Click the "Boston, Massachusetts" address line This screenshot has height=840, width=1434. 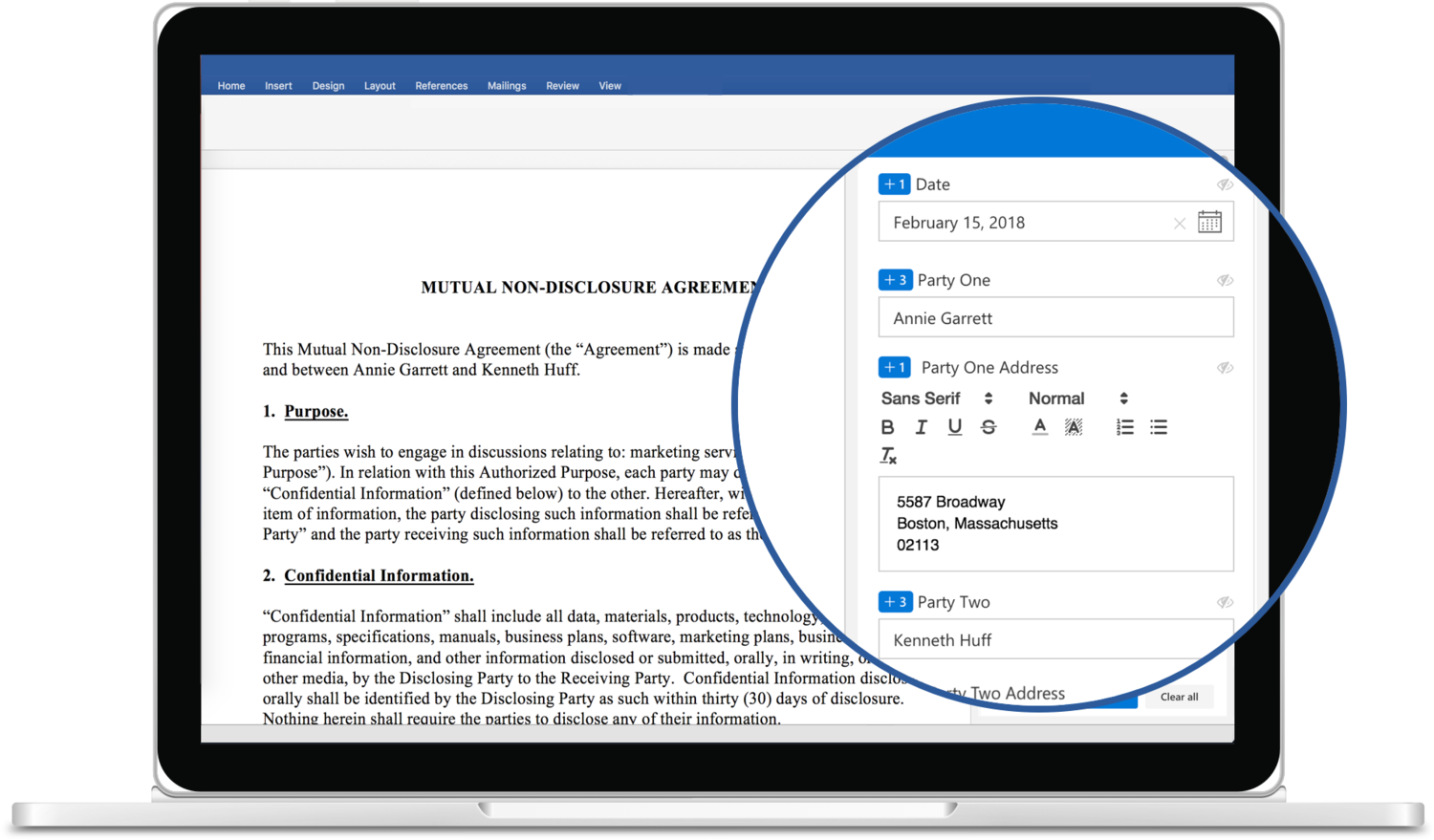click(977, 524)
